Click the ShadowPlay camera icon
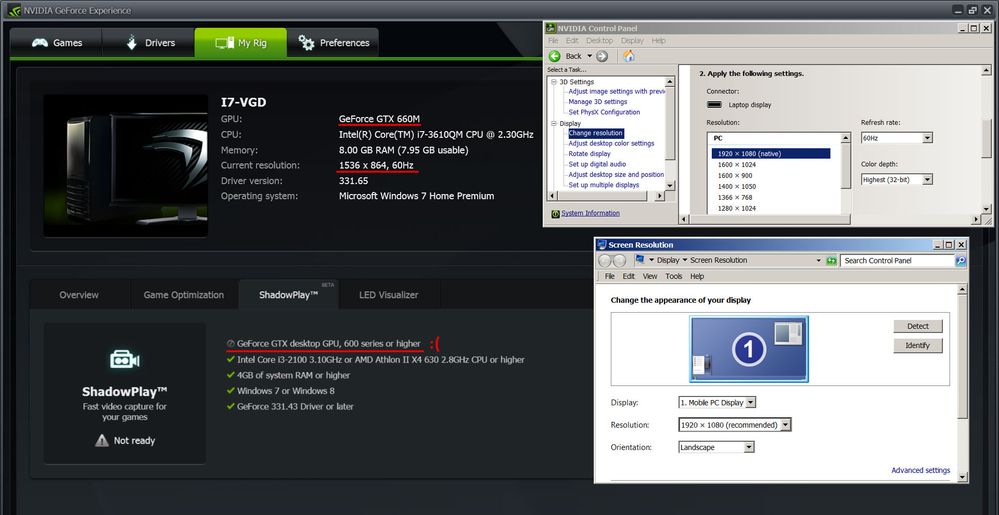999x515 pixels. tap(124, 359)
